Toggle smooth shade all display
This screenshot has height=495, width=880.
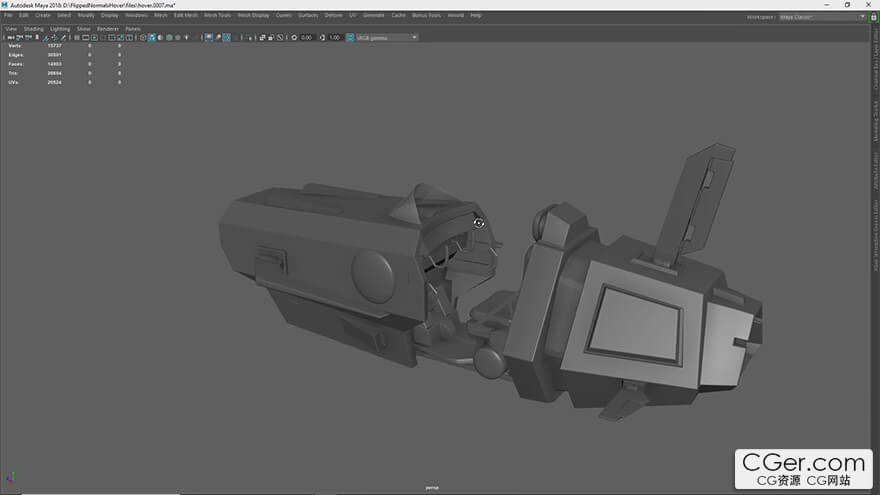[x=152, y=37]
